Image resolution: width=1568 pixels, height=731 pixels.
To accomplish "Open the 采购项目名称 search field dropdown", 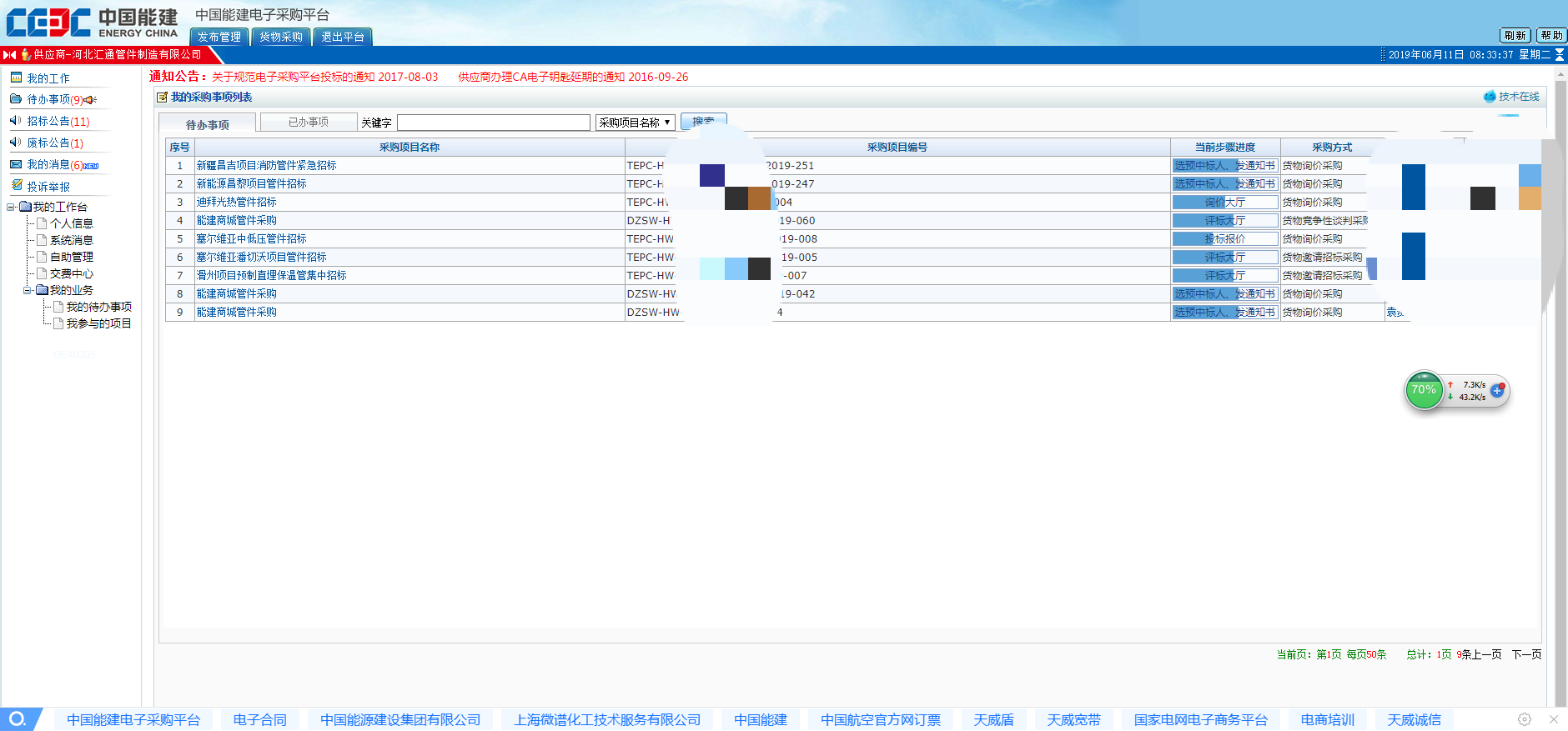I will 635,123.
